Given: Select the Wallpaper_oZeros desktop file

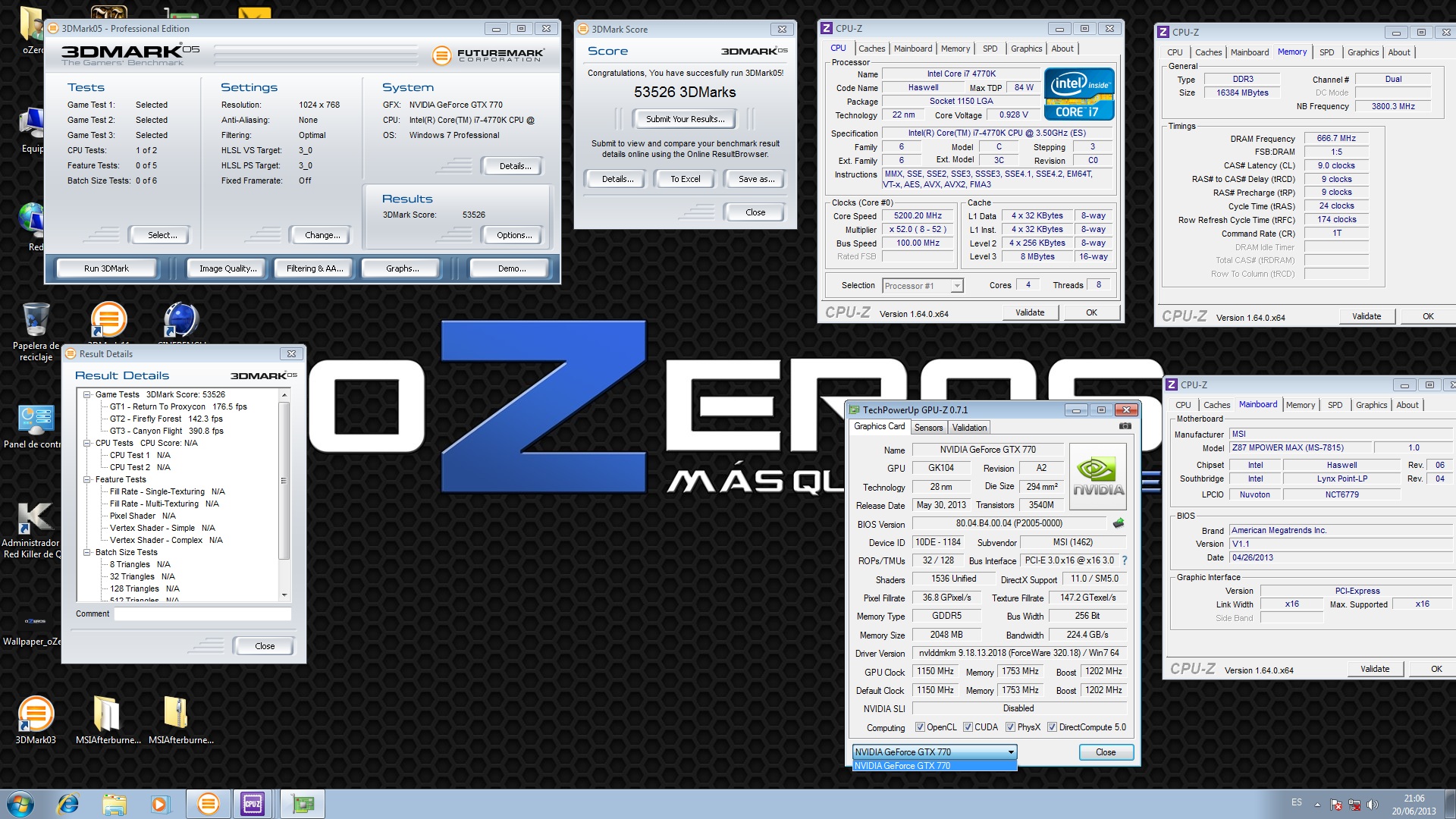Looking at the screenshot, I should pyautogui.click(x=33, y=629).
